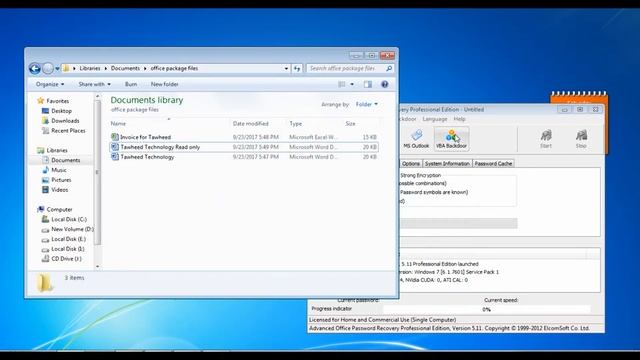Click navigation pane scroll down arrow

coord(98,267)
